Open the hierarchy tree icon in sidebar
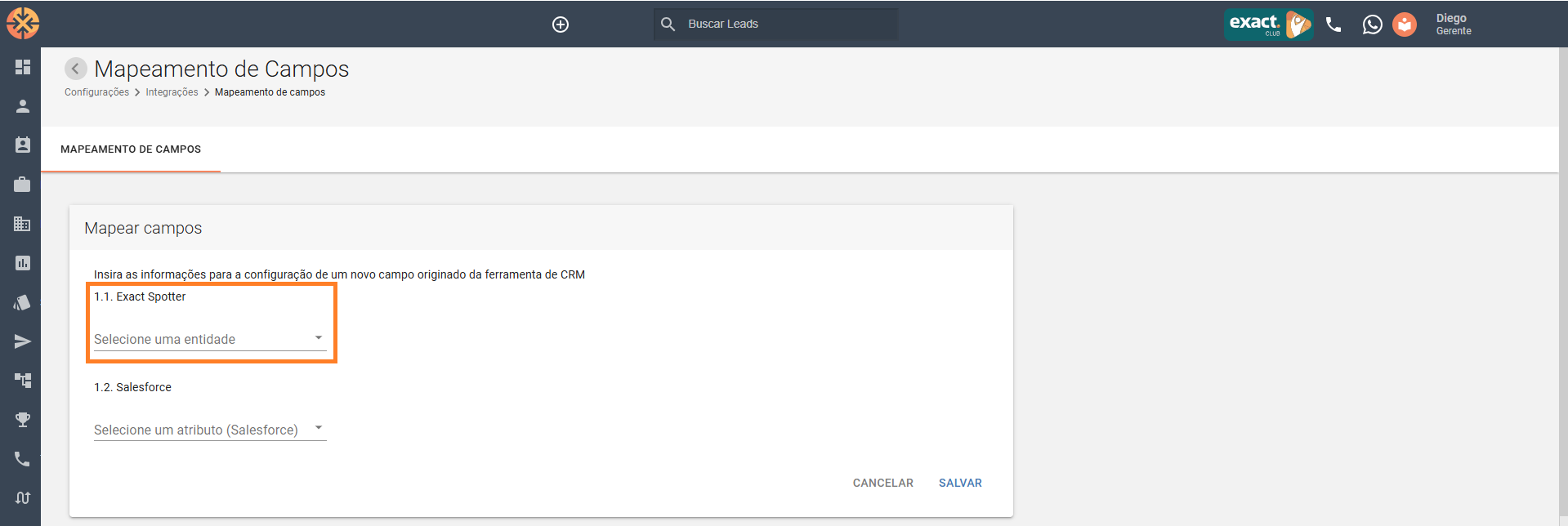Image resolution: width=1568 pixels, height=526 pixels. pos(23,381)
